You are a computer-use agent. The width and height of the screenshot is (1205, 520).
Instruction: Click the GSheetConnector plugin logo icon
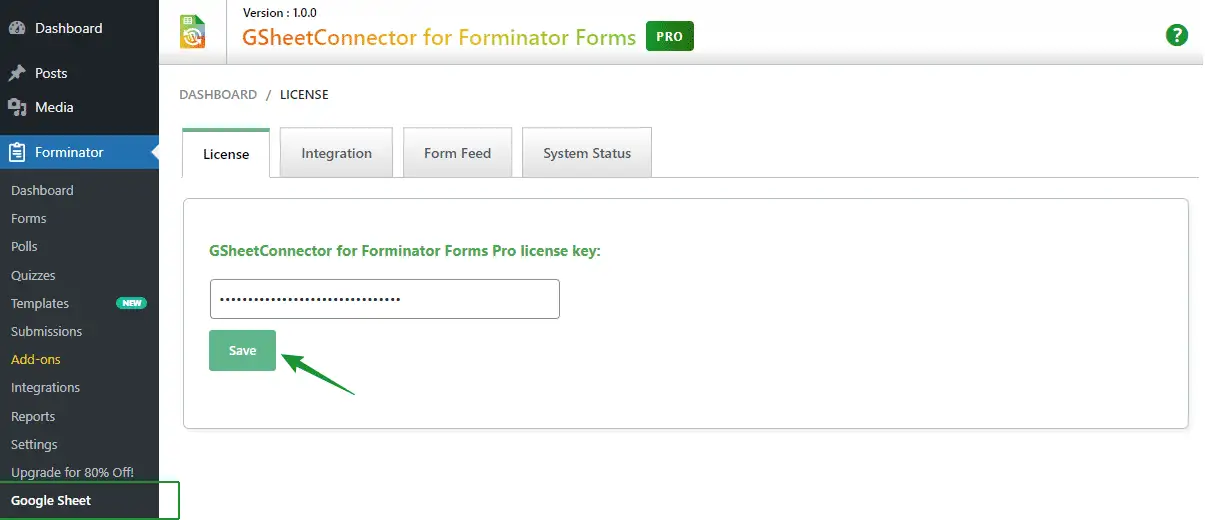(192, 31)
